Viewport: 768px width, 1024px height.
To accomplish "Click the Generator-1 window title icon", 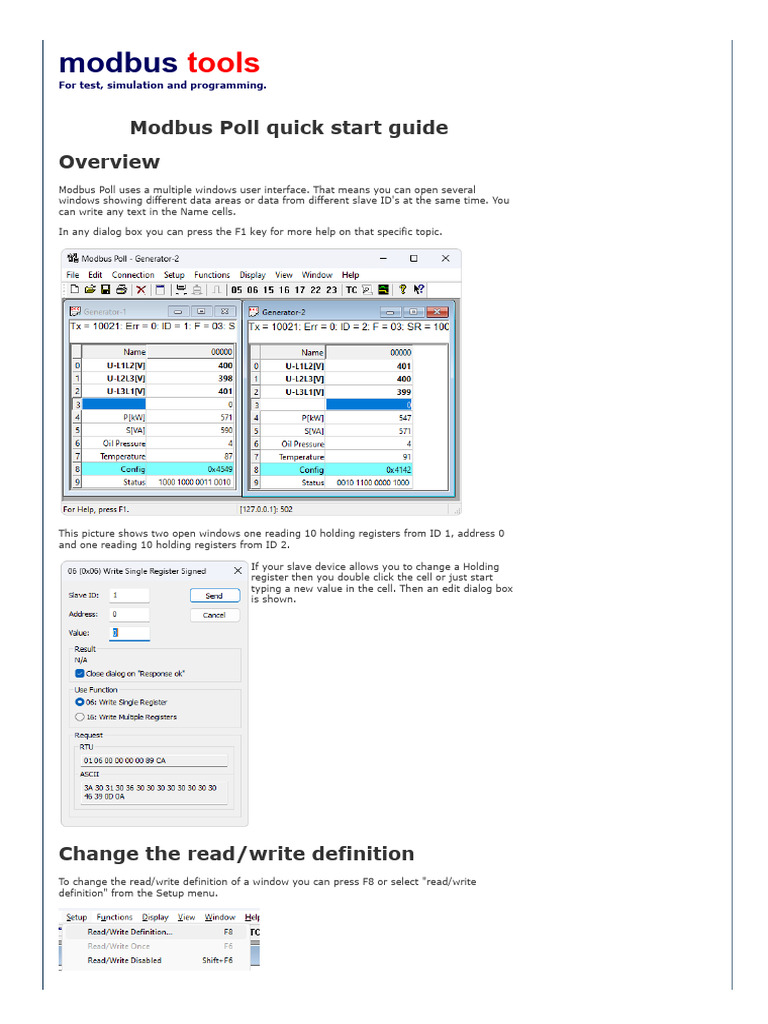I will (x=75, y=312).
